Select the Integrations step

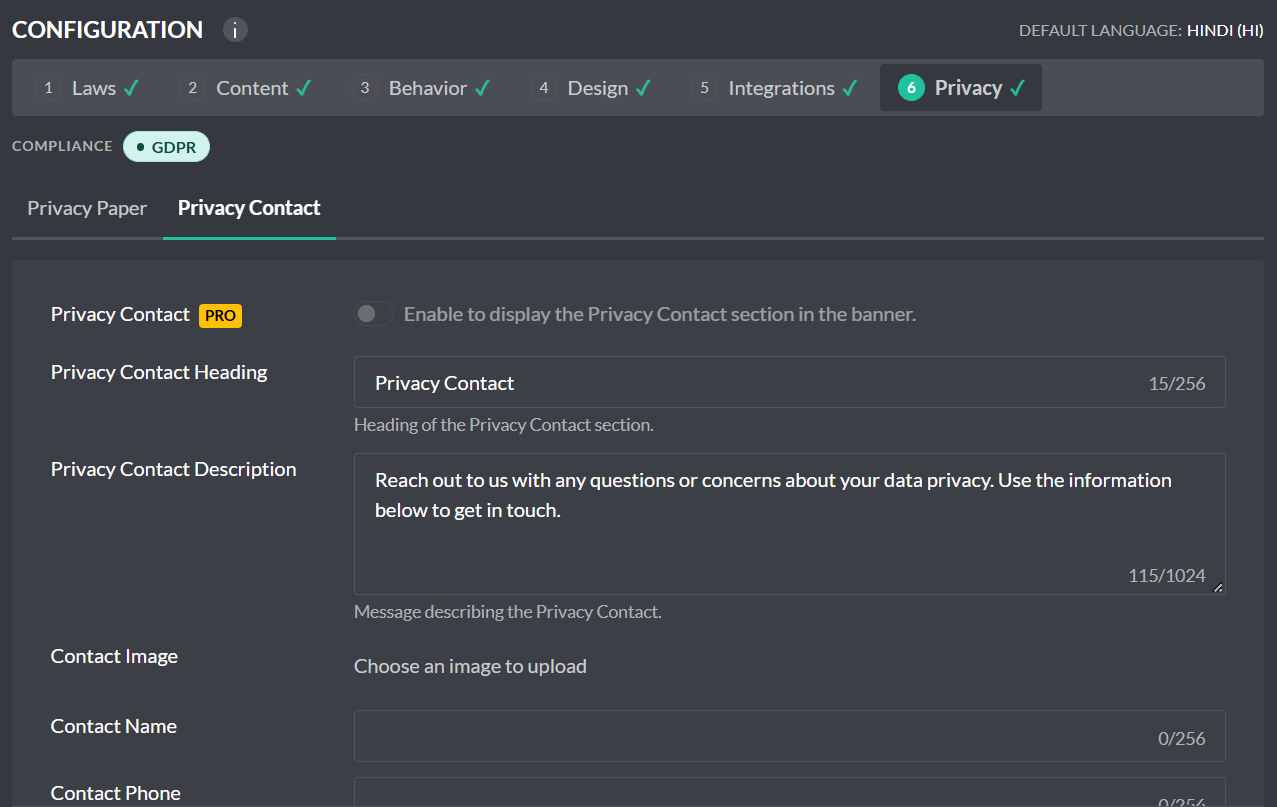(x=775, y=88)
